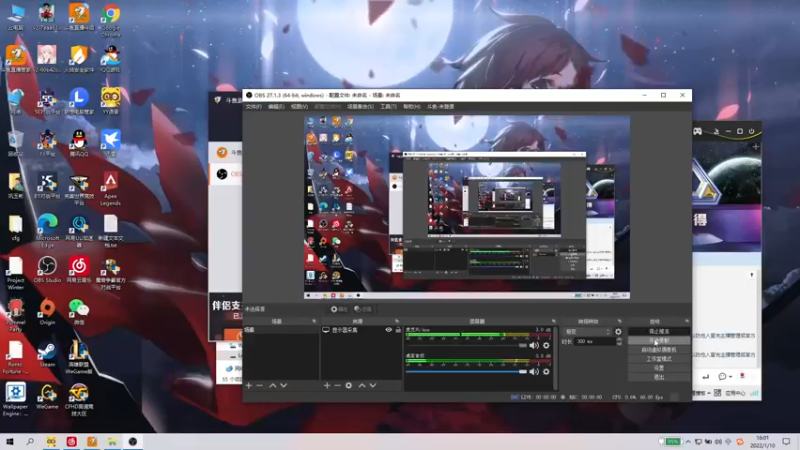Open the Windows Start menu
The height and width of the screenshot is (450, 800).
10,441
